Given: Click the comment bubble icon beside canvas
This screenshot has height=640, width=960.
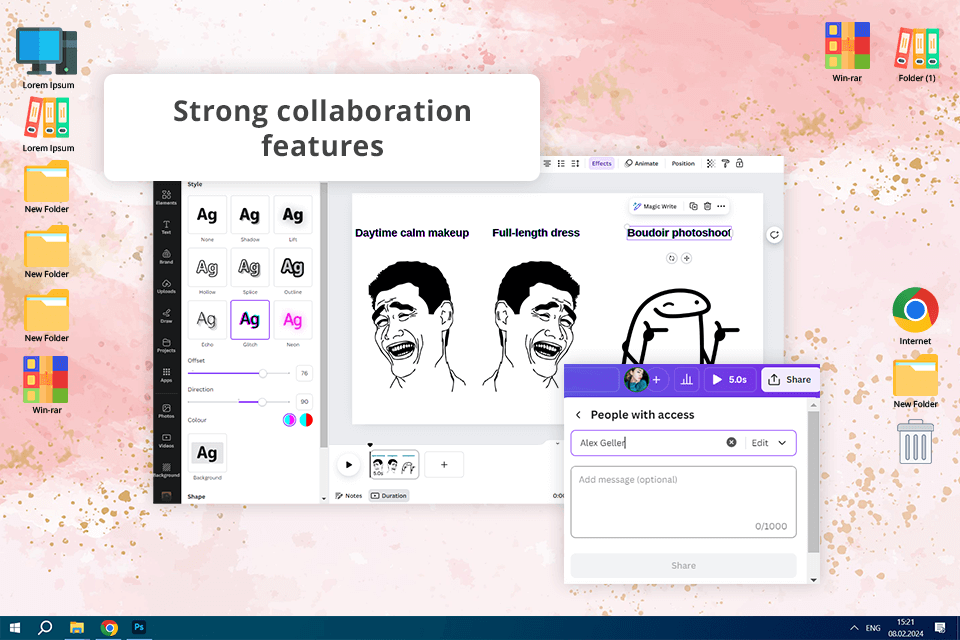Looking at the screenshot, I should [774, 235].
